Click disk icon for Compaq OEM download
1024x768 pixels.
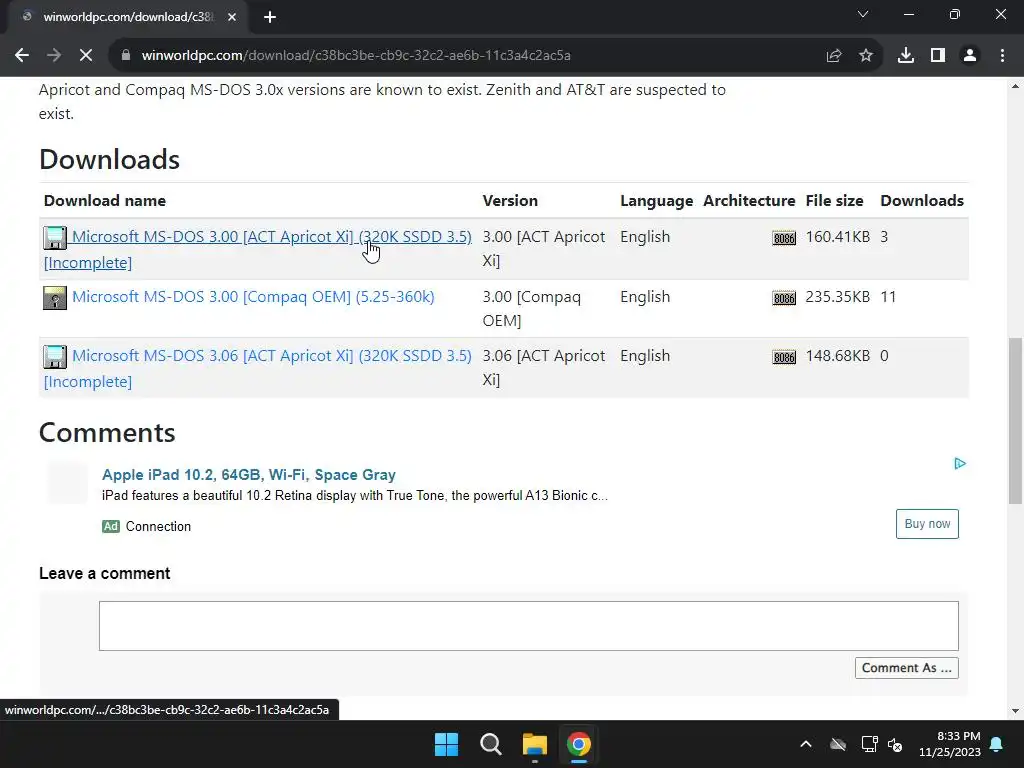[55, 298]
